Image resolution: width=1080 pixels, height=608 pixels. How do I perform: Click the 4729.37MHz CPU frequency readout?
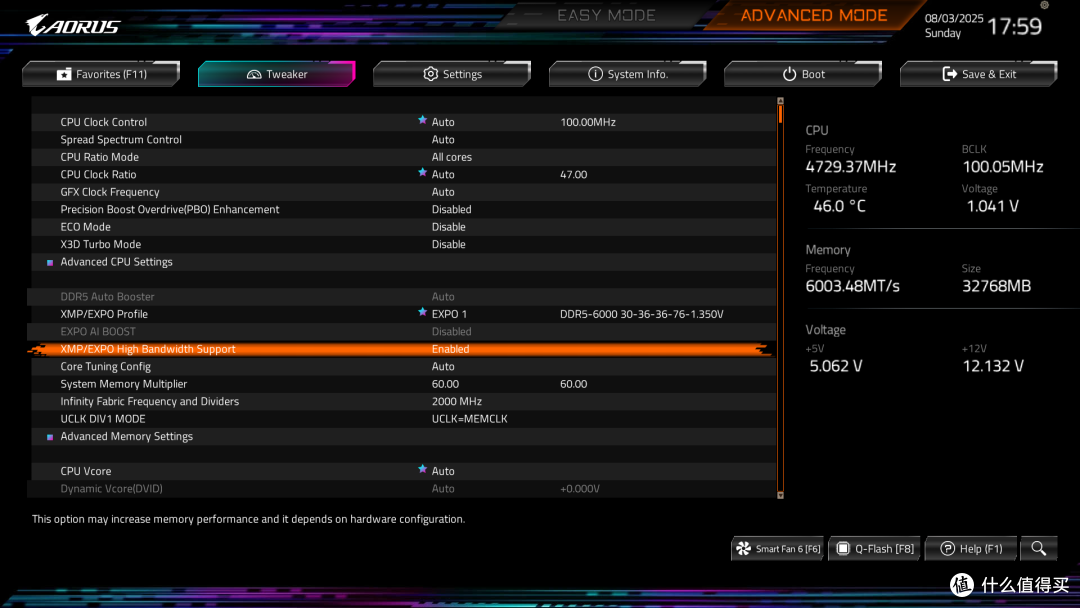pyautogui.click(x=851, y=167)
